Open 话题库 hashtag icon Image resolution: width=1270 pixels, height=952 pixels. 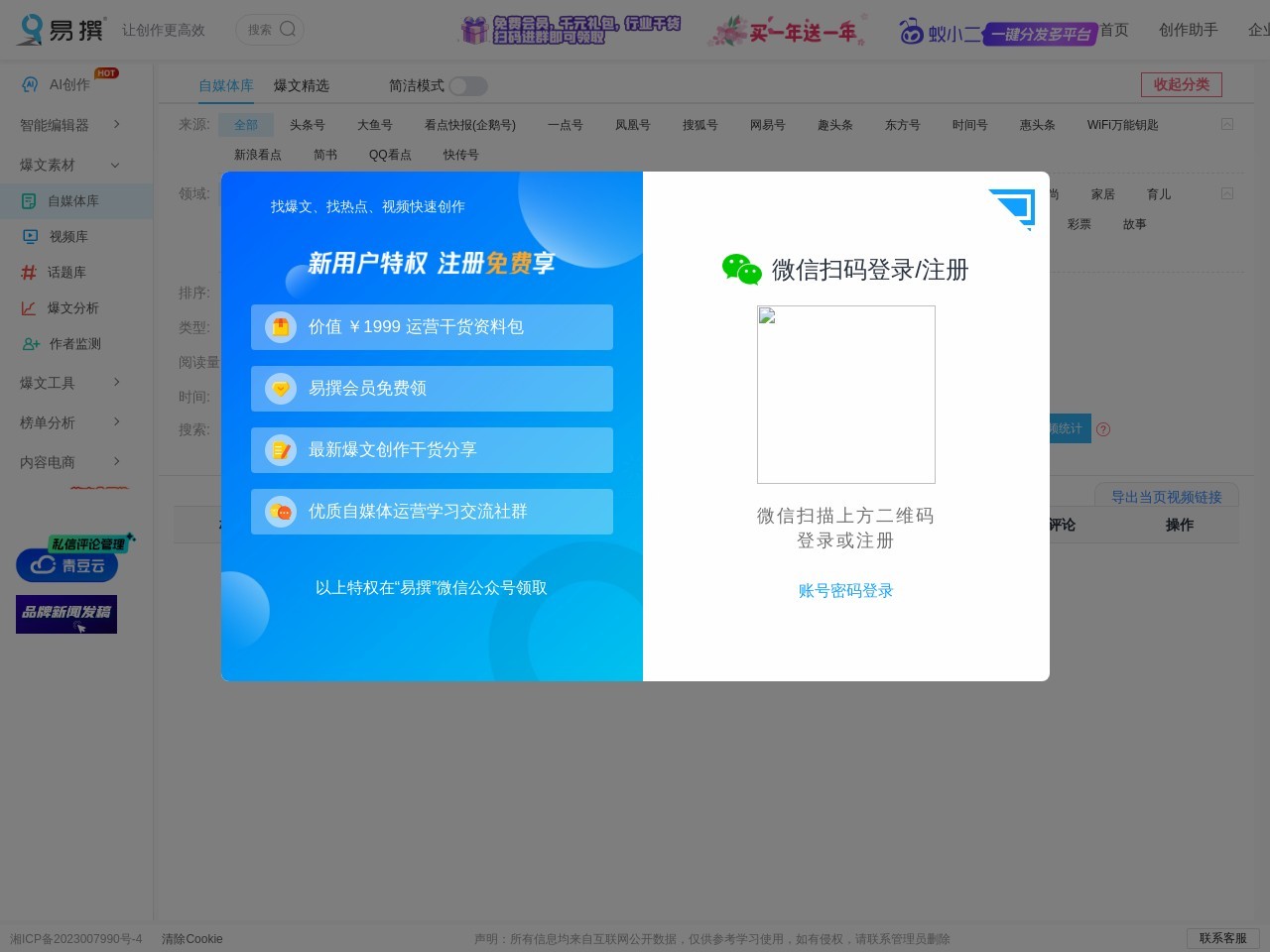(x=29, y=272)
